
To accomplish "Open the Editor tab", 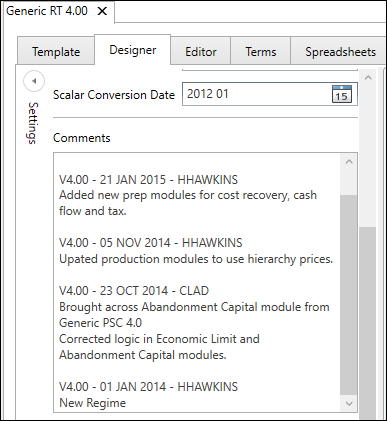I will (x=201, y=52).
